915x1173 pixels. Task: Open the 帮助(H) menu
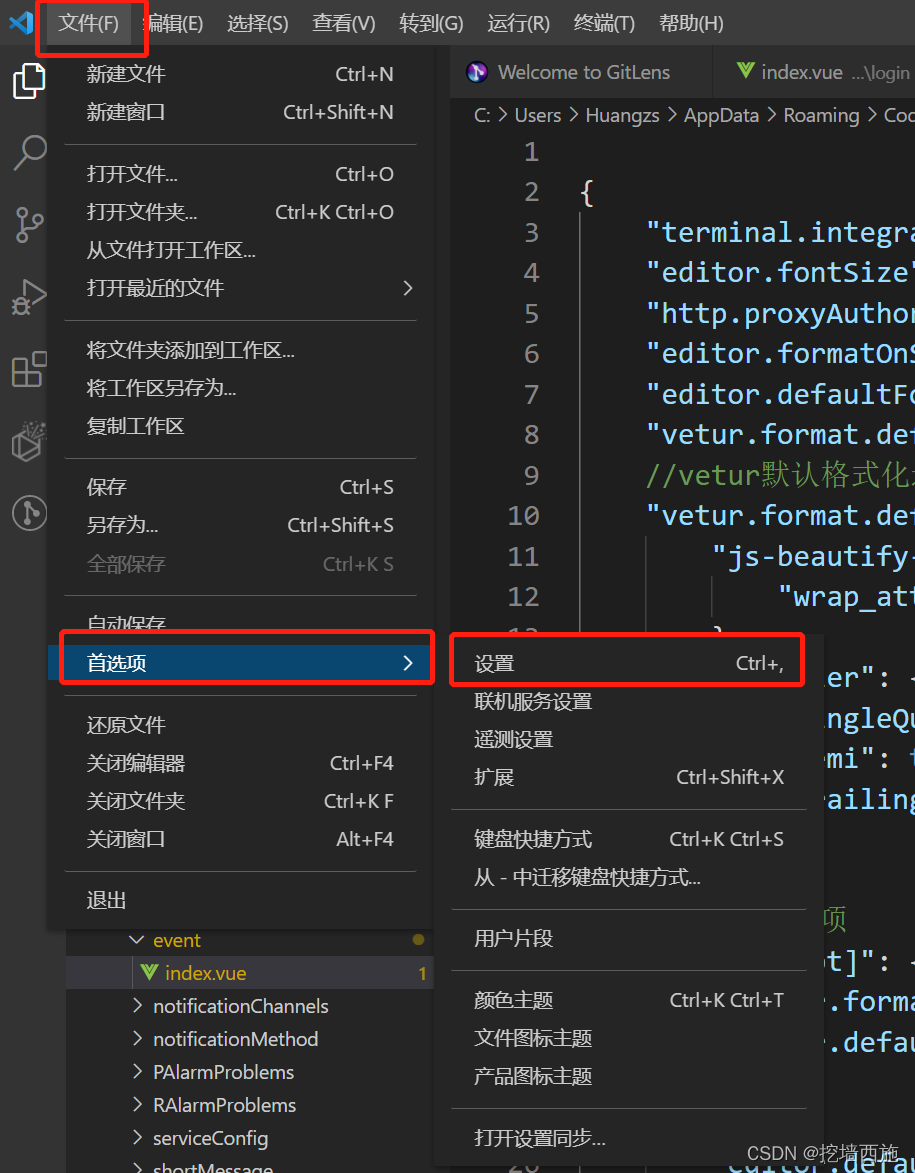click(x=691, y=23)
